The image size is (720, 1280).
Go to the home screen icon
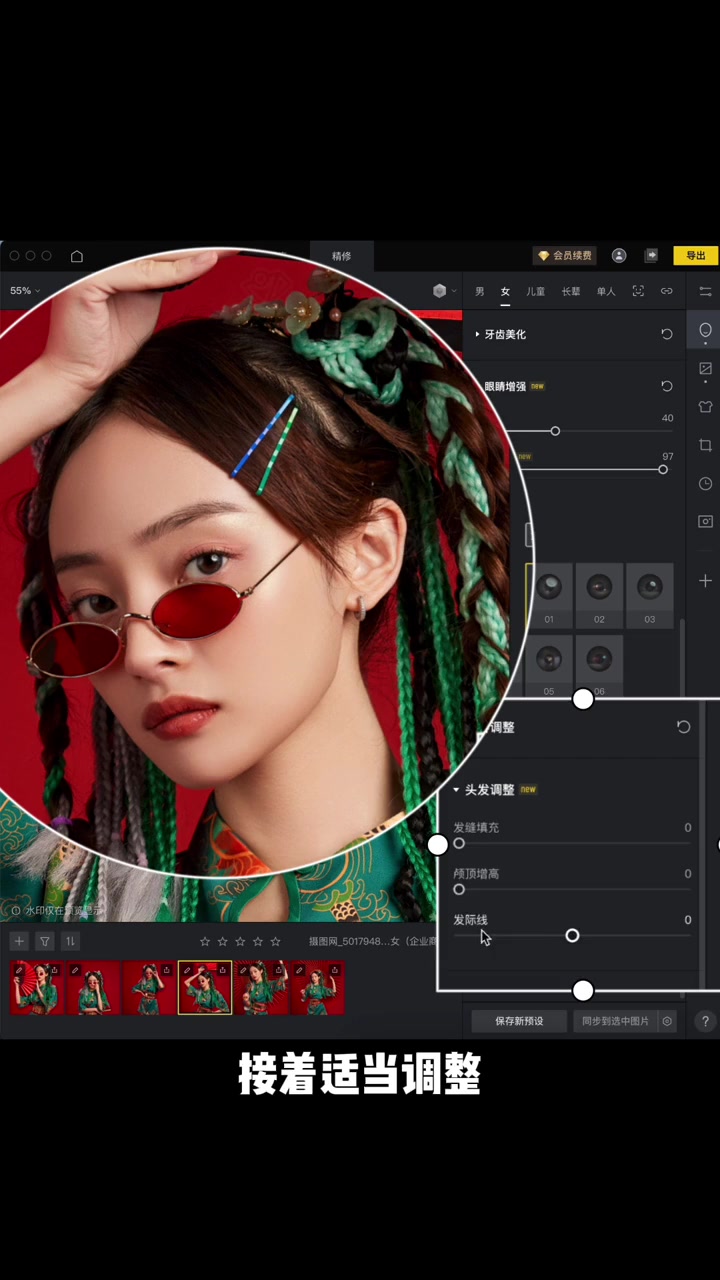(77, 256)
